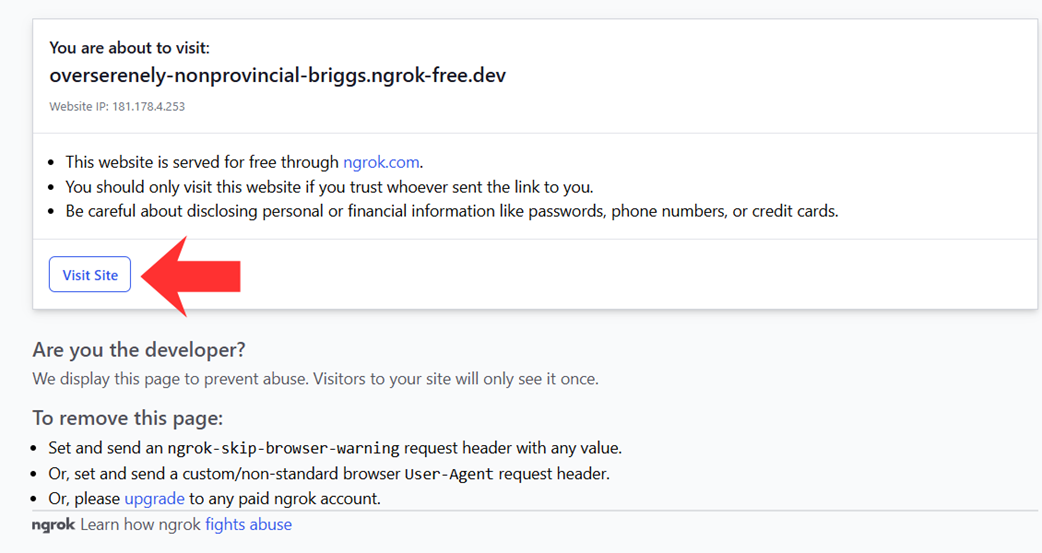Follow the upgrade link
This screenshot has height=553, width=1042.
(x=154, y=498)
